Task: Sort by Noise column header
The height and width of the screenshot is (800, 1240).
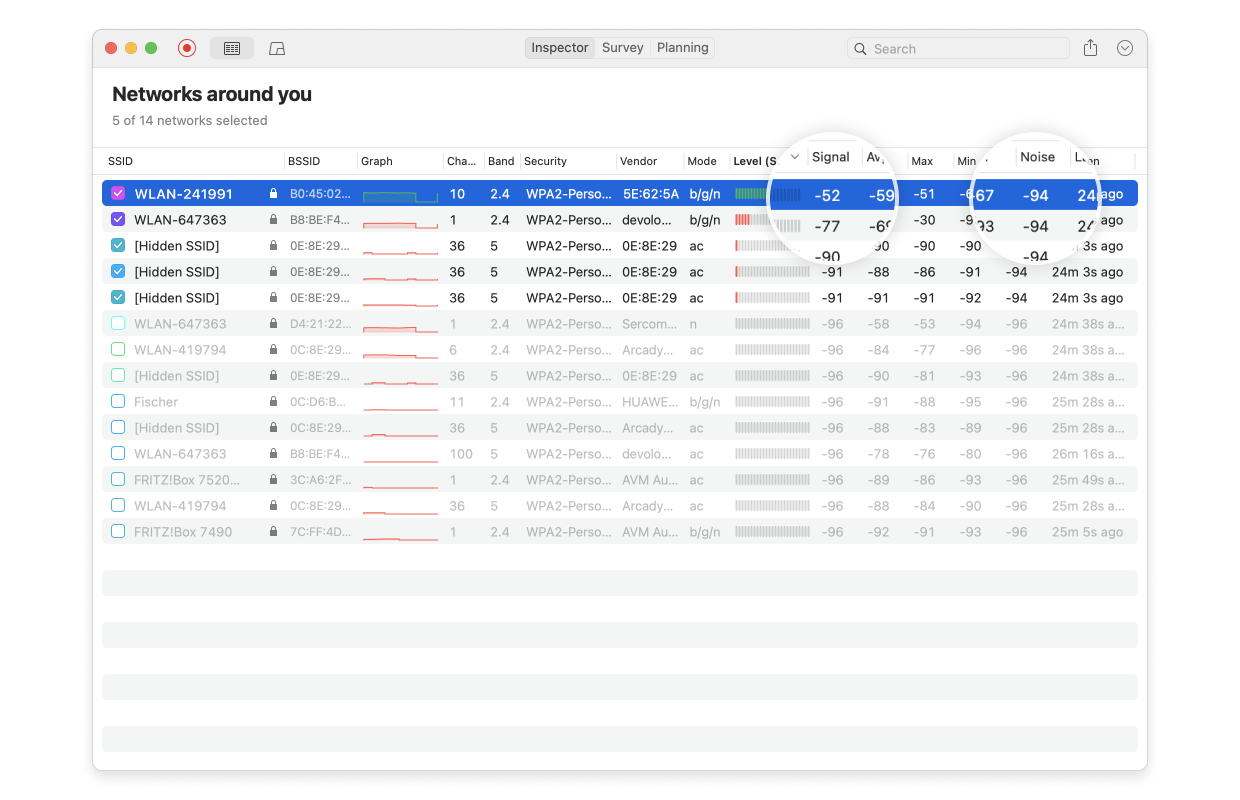Action: click(x=1037, y=157)
